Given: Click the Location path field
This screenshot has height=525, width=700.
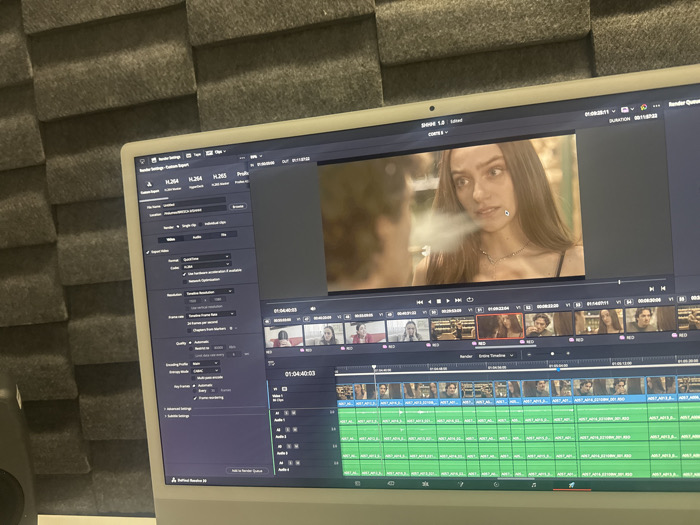Looking at the screenshot, I should coord(194,212).
